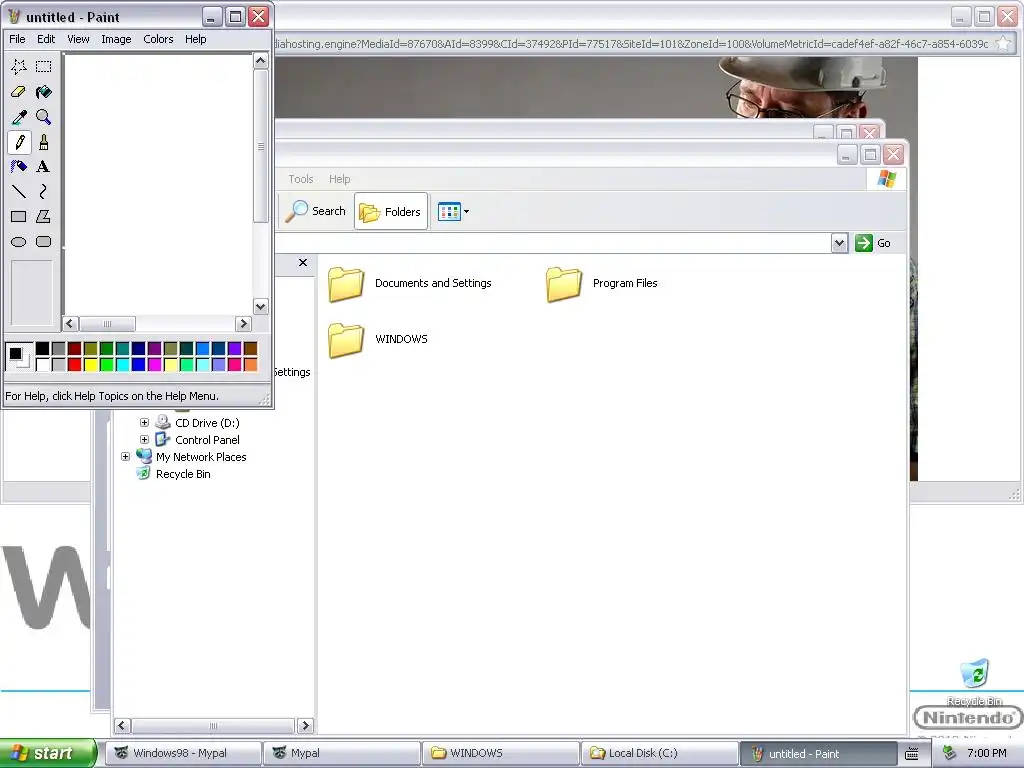The image size is (1024, 768).
Task: Select the Free-Form Select tool in Paint
Action: pyautogui.click(x=19, y=66)
